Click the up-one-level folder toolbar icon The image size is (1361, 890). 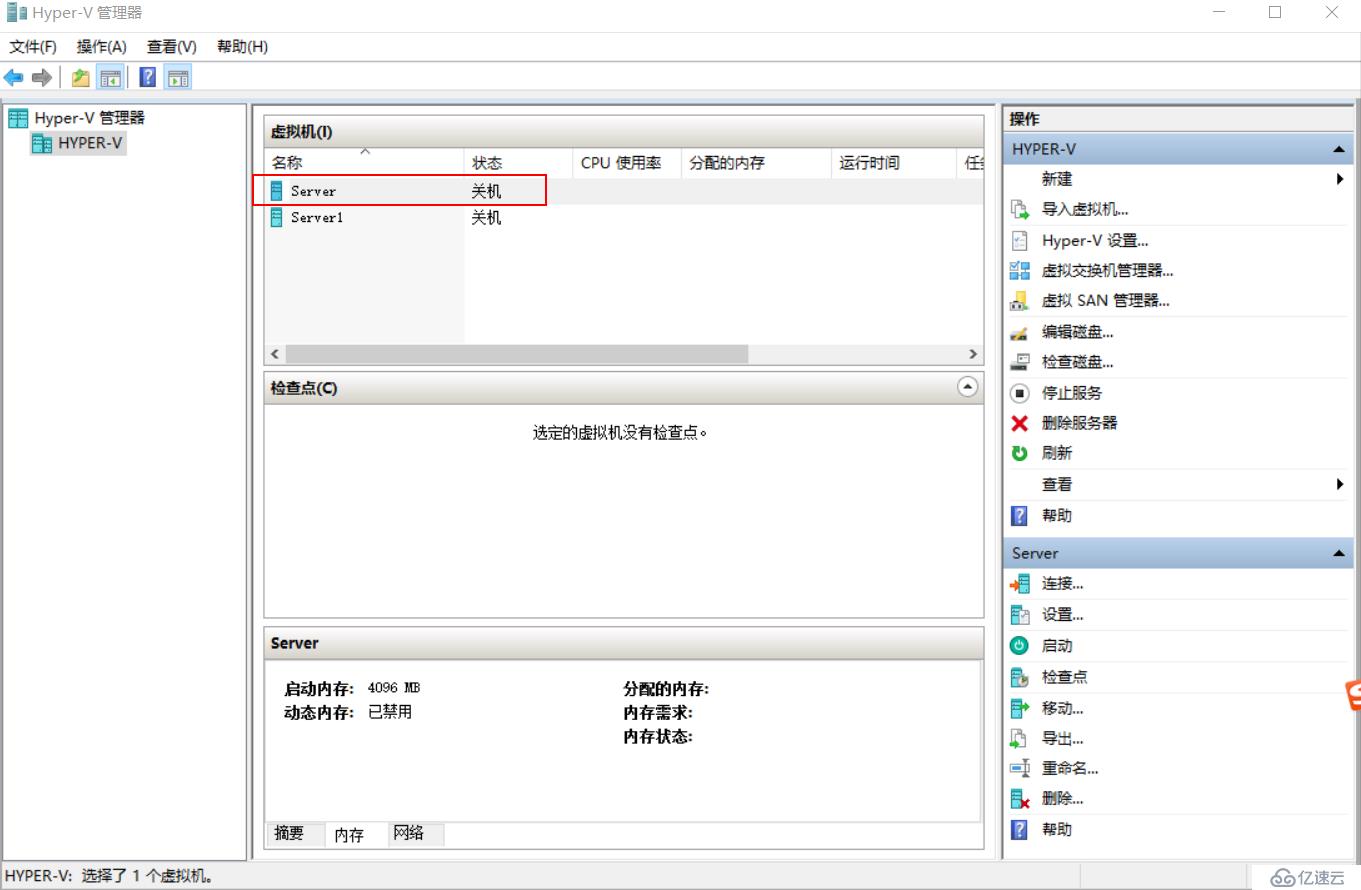coord(81,78)
